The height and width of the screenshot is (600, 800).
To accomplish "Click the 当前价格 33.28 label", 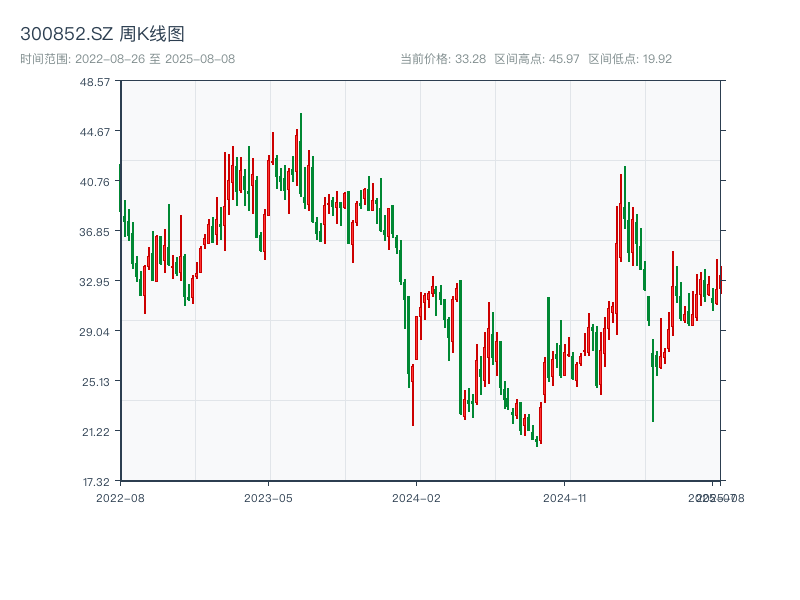I will pos(443,59).
